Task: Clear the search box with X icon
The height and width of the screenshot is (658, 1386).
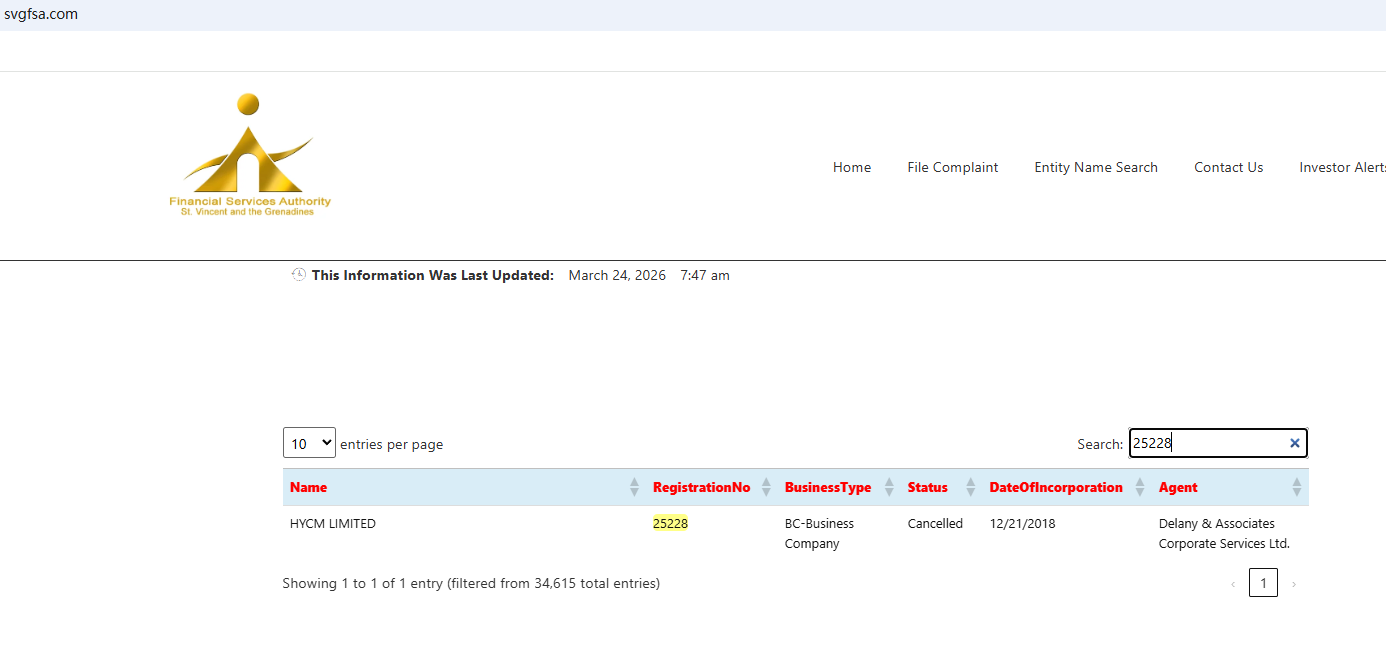Action: point(1294,443)
